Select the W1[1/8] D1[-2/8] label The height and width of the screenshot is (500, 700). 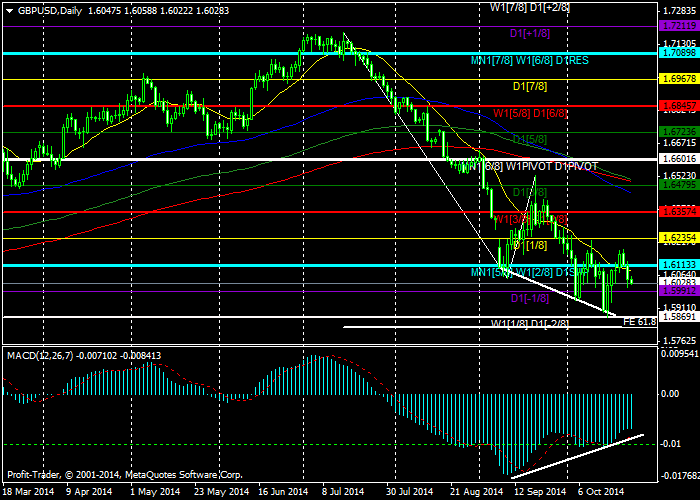[530, 323]
